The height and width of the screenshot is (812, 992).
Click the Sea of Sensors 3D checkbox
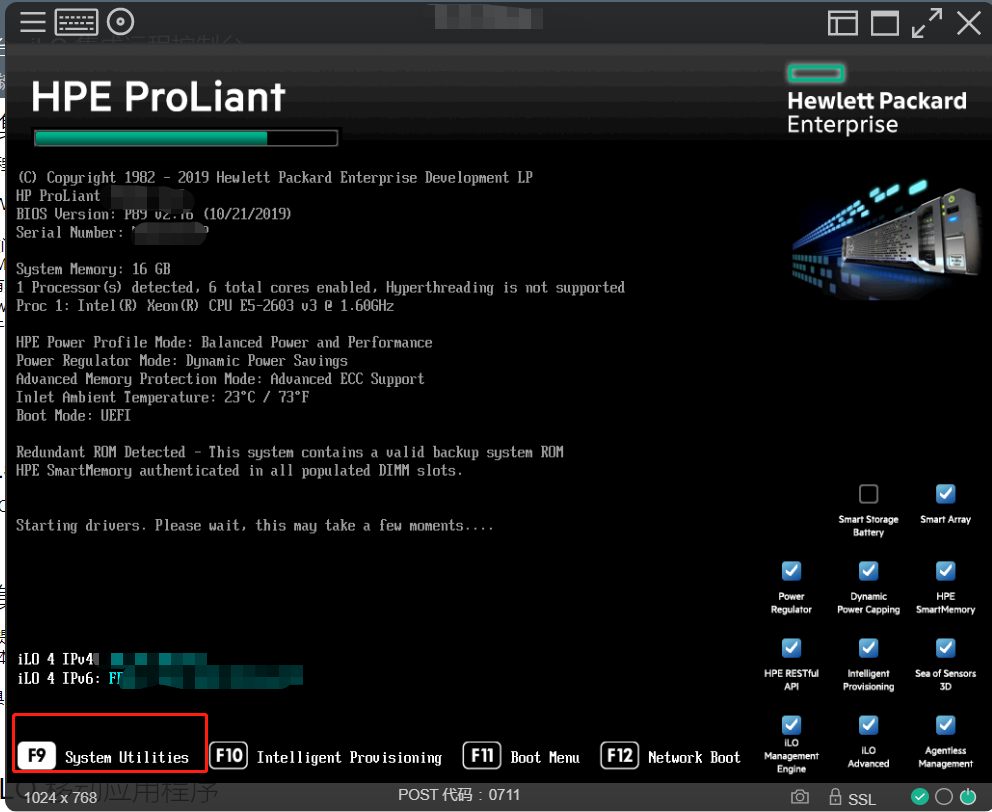click(x=945, y=648)
